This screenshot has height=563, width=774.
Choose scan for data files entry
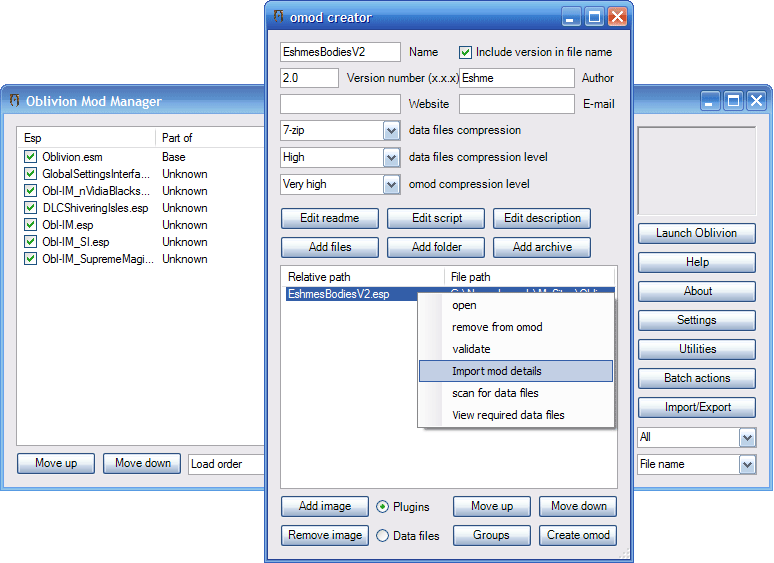coord(516,393)
